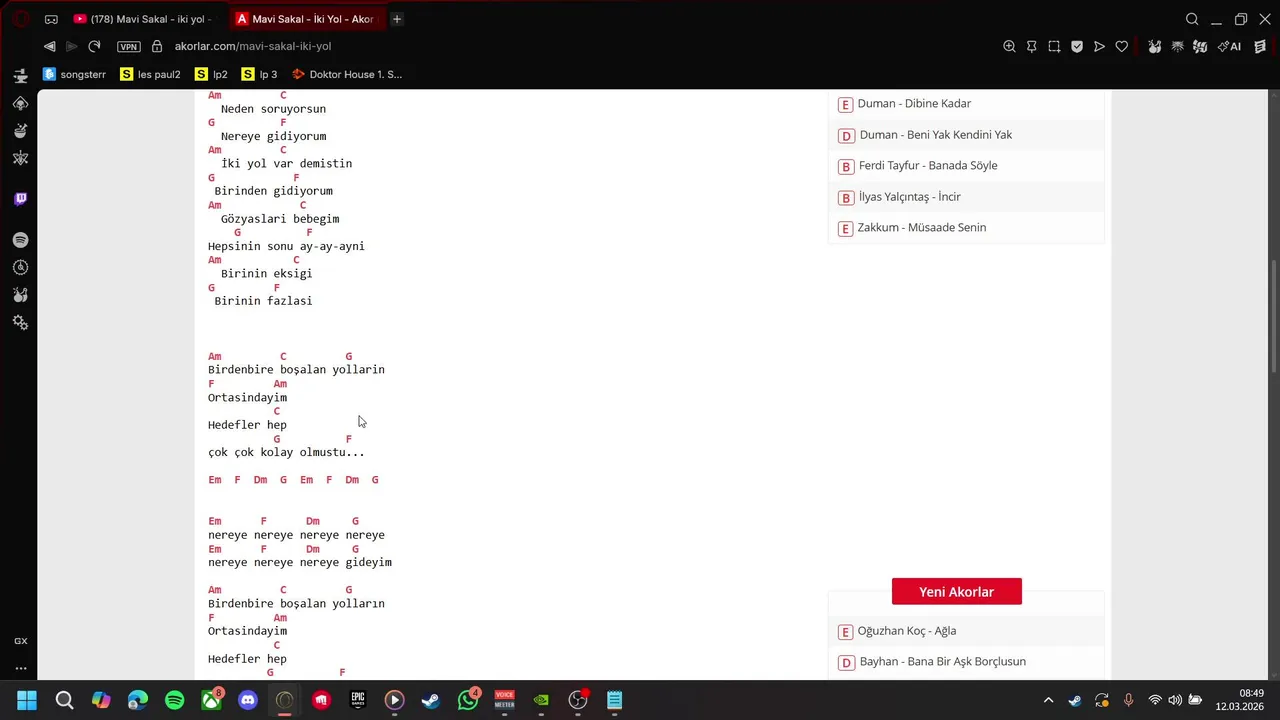Toggle the VPN badge in address bar

click(x=128, y=47)
